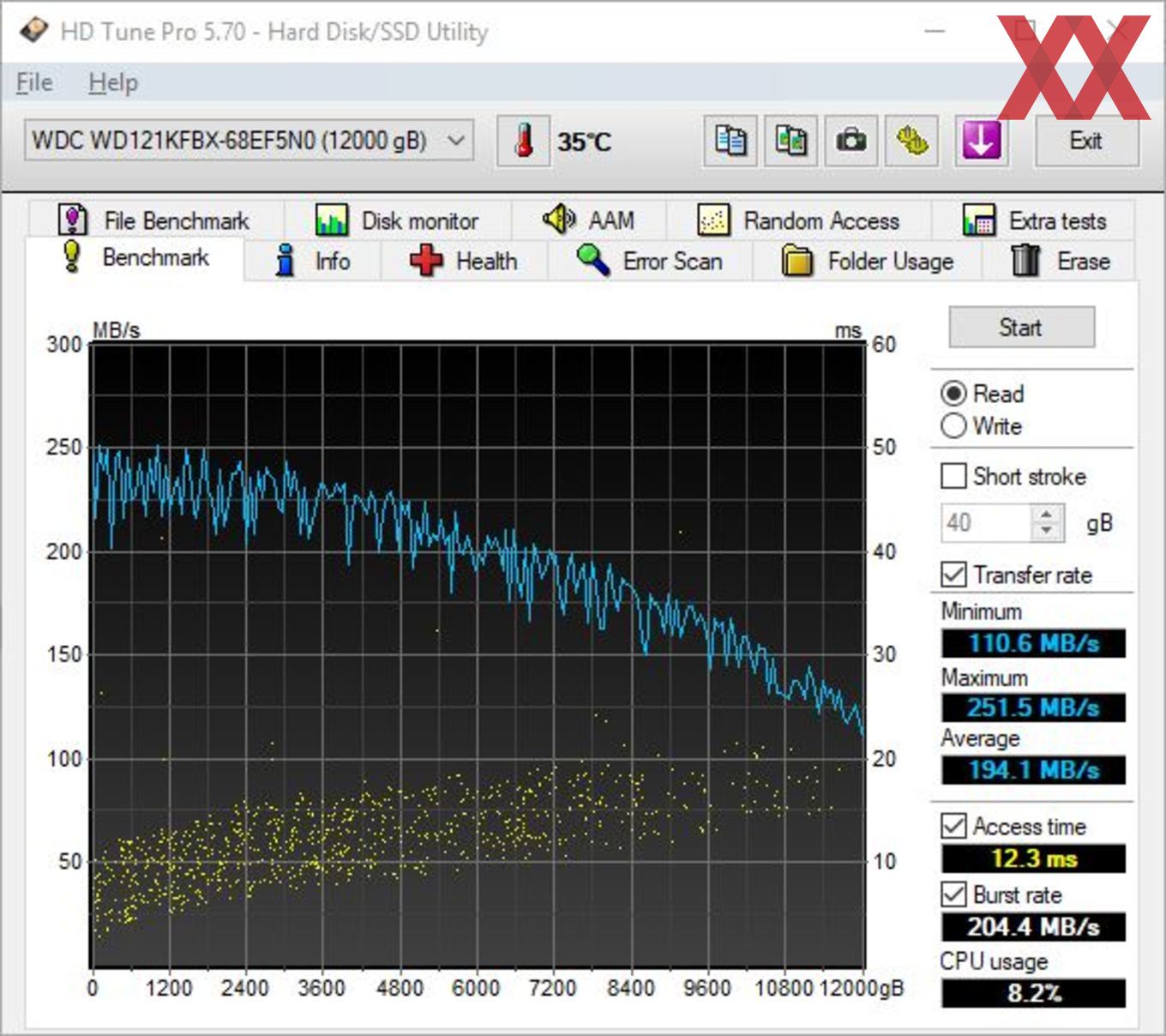Click the 35°C temperature reading
Image resolution: width=1166 pixels, height=1036 pixels.
(585, 142)
